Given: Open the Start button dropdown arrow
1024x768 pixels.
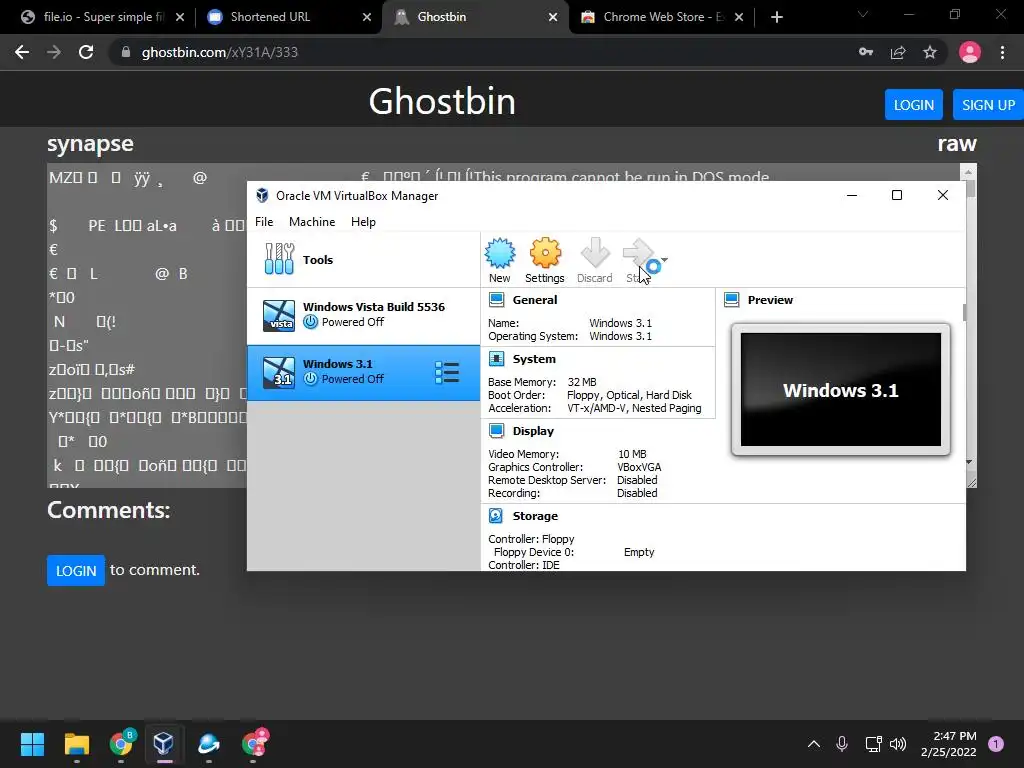Looking at the screenshot, I should [664, 260].
